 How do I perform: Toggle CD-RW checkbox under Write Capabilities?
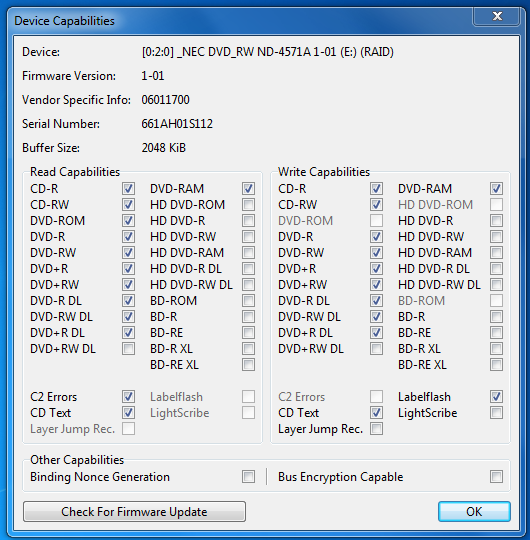pyautogui.click(x=376, y=205)
